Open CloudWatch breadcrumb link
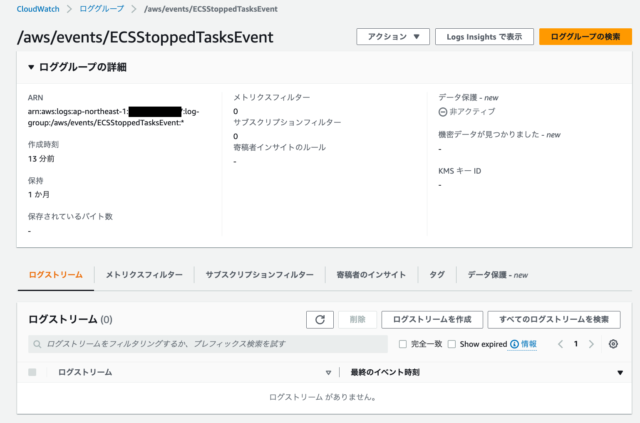This screenshot has width=640, height=423. pos(38,9)
